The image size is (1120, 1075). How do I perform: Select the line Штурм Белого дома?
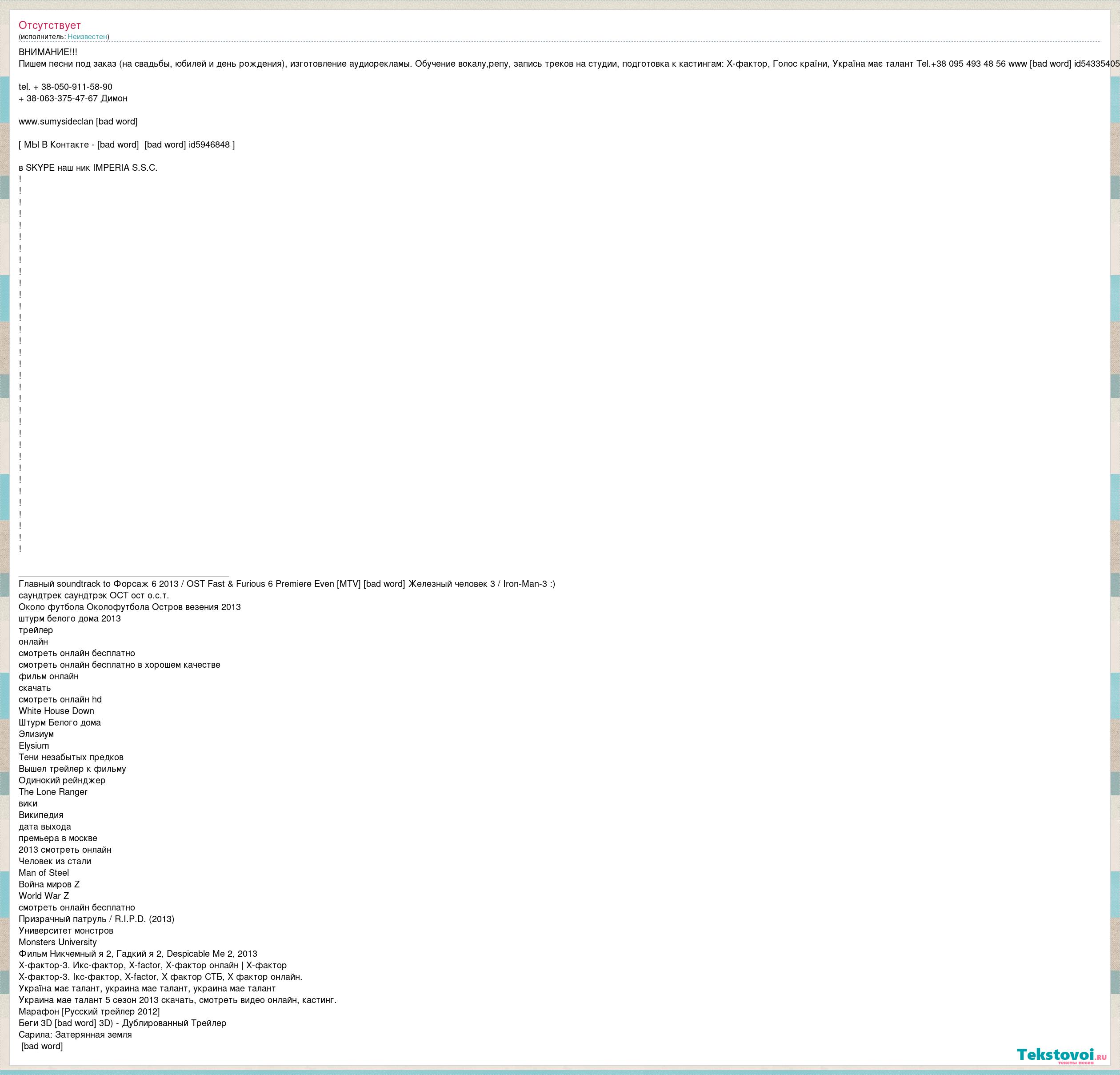(60, 722)
